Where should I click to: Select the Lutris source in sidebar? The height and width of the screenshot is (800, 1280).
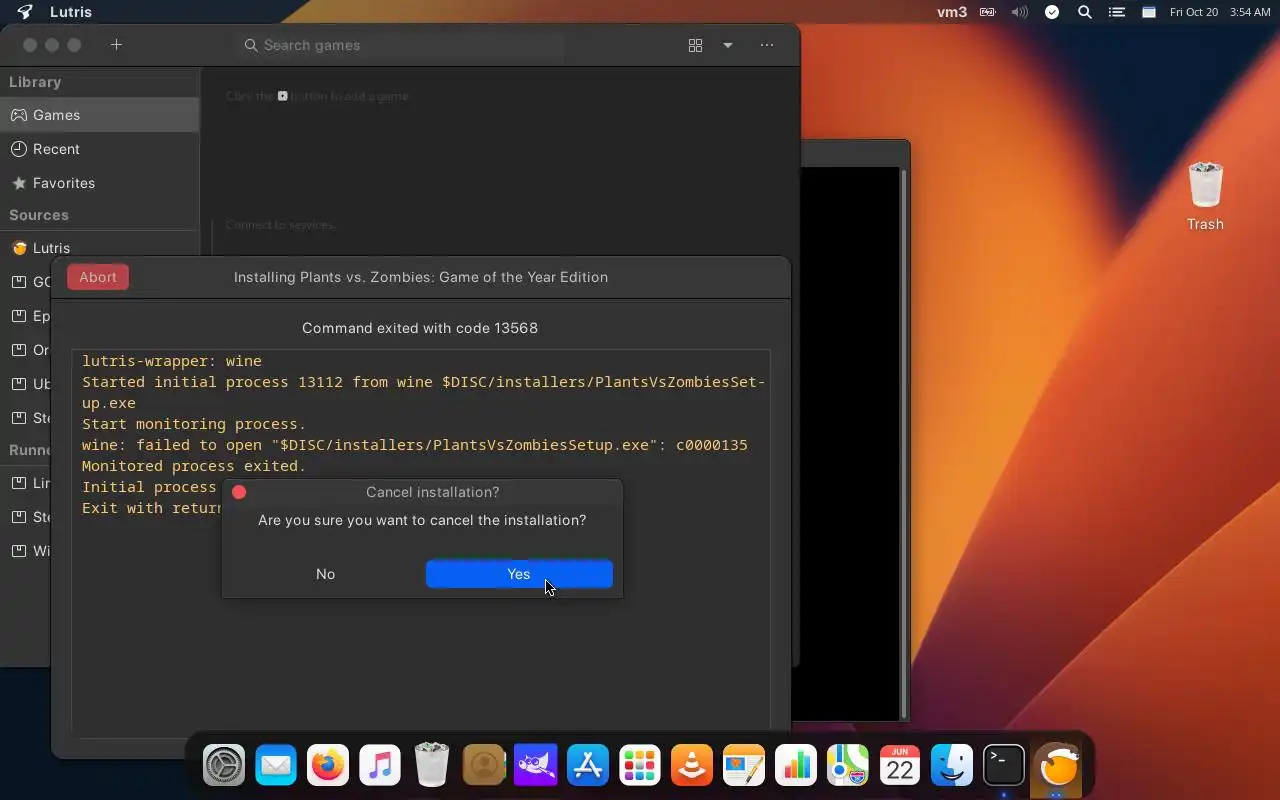pos(100,248)
